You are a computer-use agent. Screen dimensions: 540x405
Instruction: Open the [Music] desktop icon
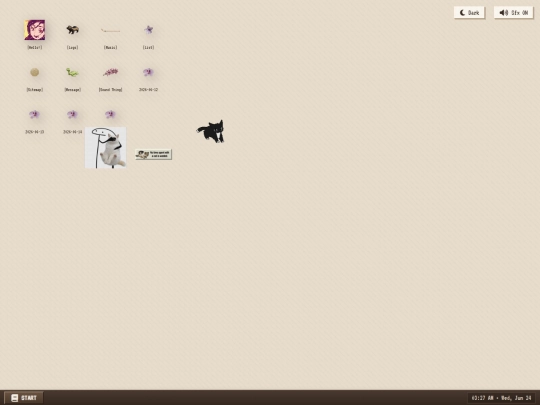tap(110, 30)
